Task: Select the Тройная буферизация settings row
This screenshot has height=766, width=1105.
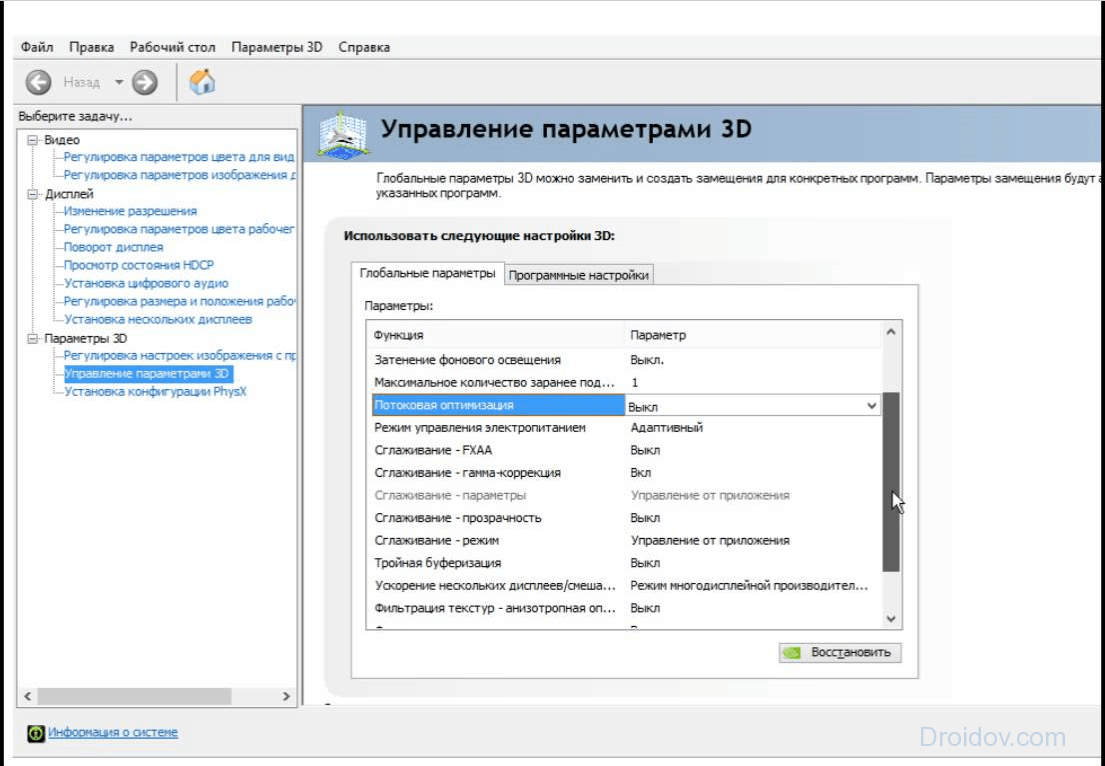Action: tap(438, 563)
